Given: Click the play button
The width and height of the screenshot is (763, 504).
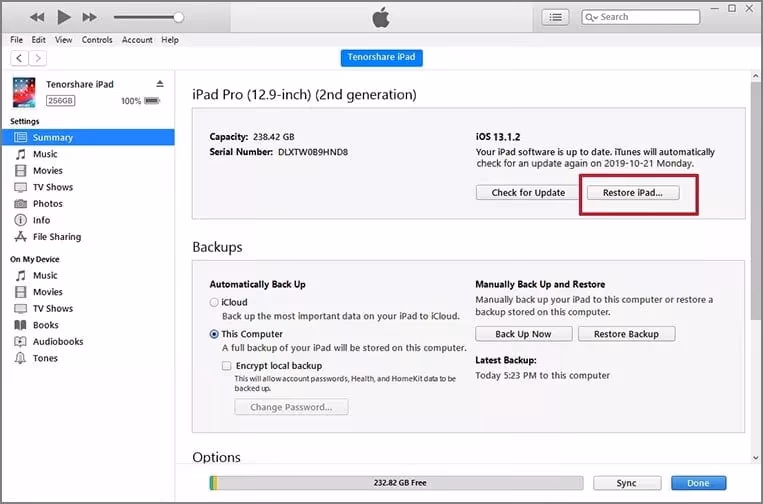Looking at the screenshot, I should (x=64, y=17).
